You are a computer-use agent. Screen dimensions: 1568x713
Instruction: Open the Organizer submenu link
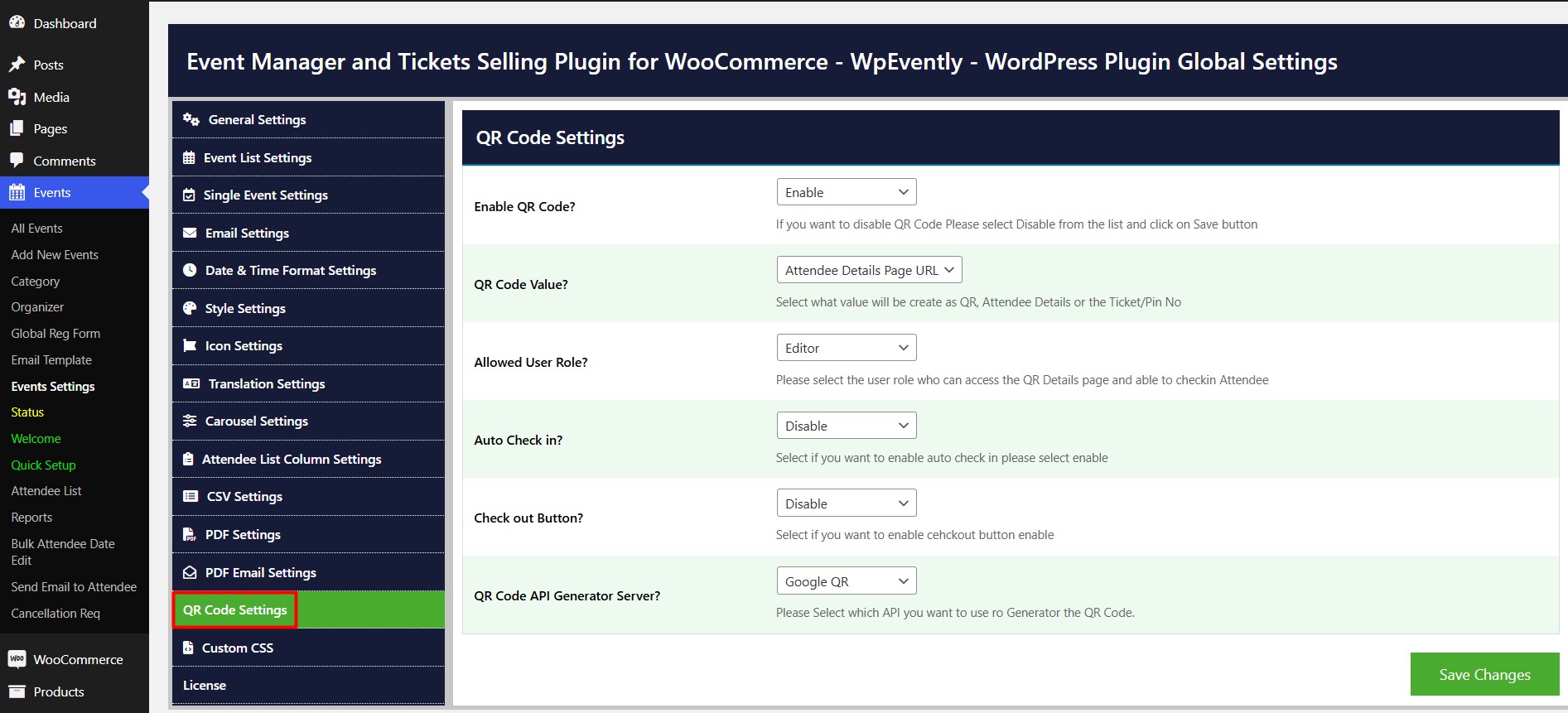(37, 307)
